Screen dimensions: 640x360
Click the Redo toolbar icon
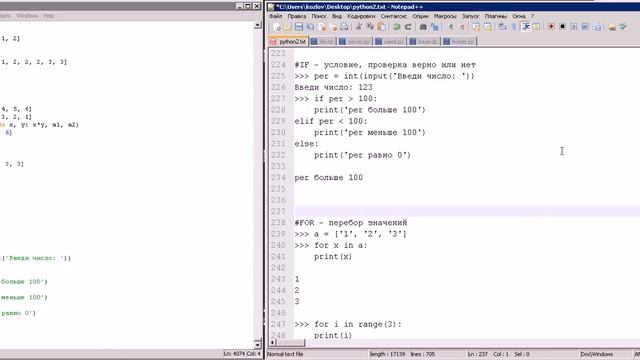(x=408, y=27)
